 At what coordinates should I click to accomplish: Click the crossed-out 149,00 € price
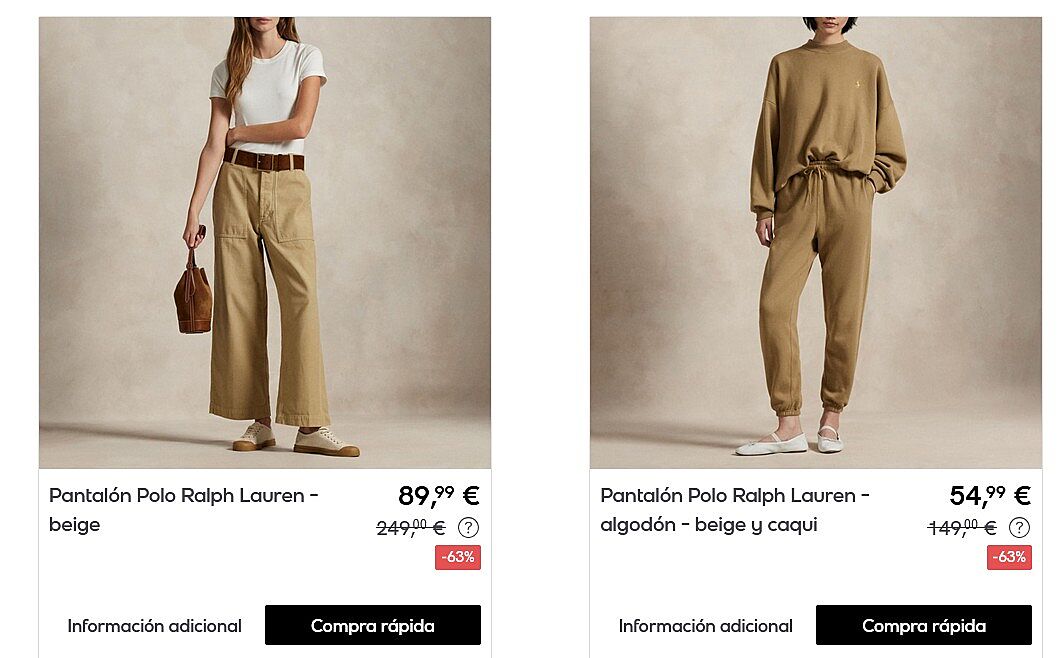coord(962,527)
